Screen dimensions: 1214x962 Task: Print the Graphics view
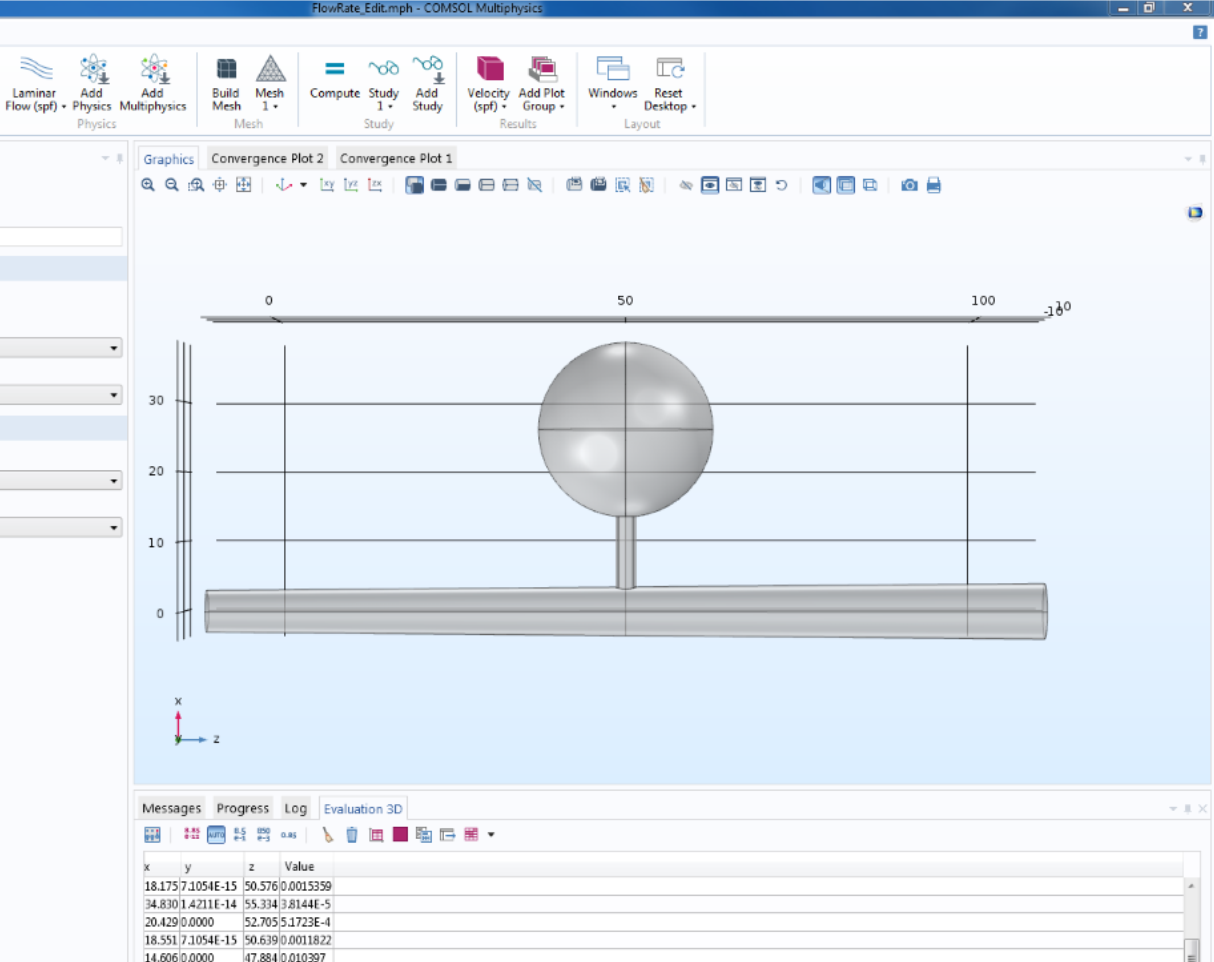(x=934, y=185)
